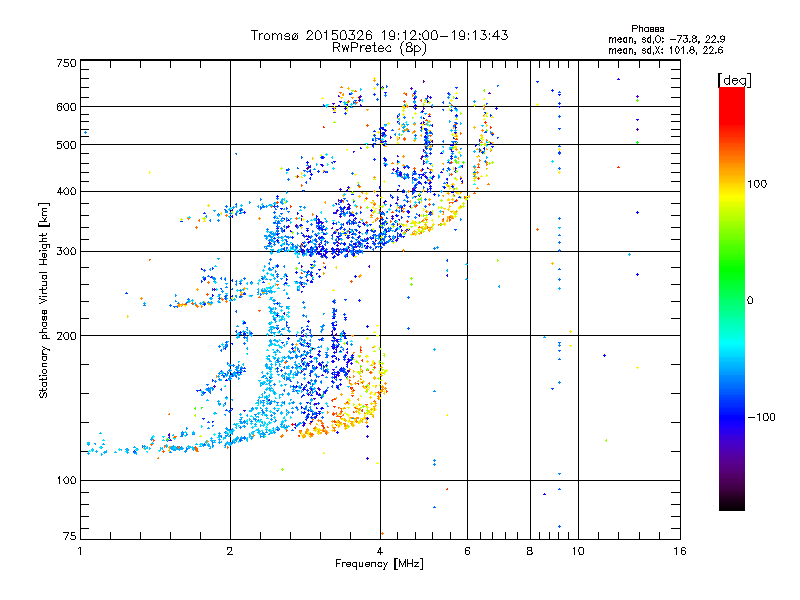Click the y-axis tick label '500'
Image resolution: width=800 pixels, height=600 pixels.
tap(67, 145)
